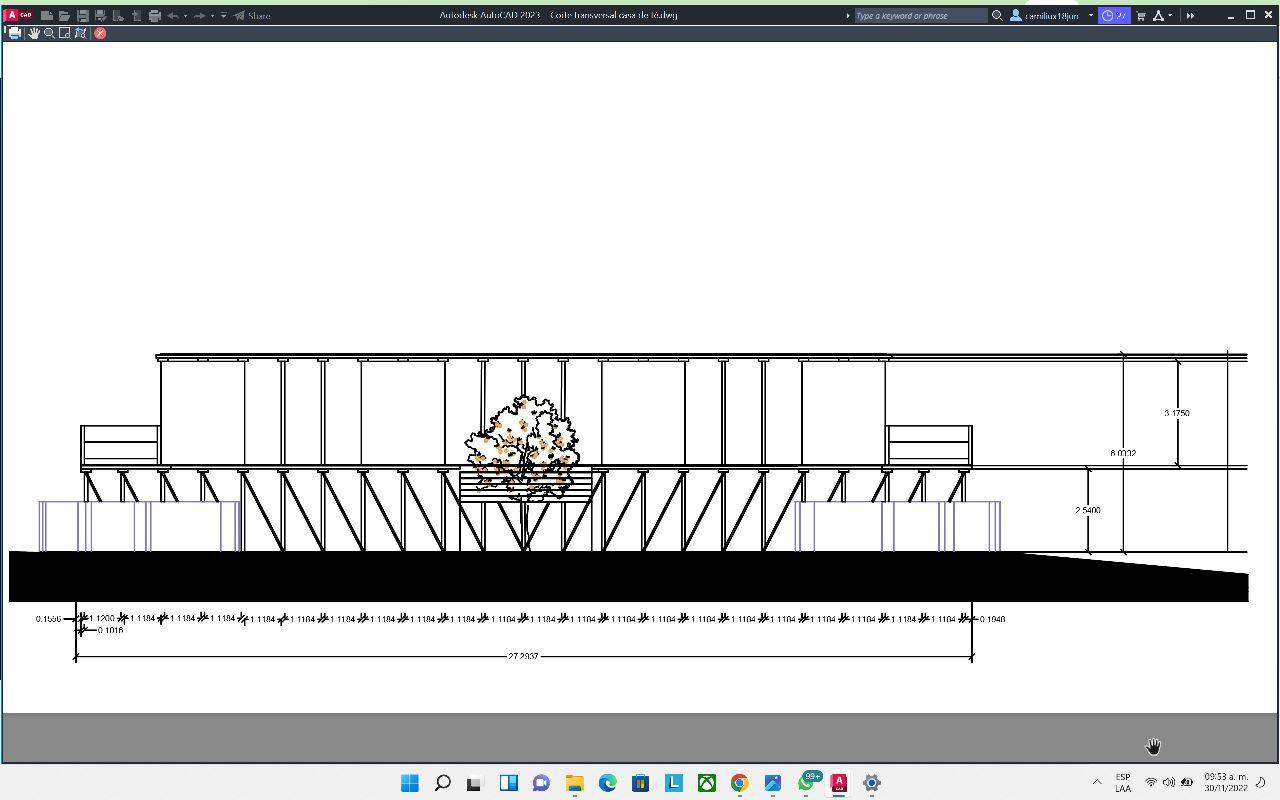
Task: Expand the arrow left of search box
Action: tap(848, 16)
